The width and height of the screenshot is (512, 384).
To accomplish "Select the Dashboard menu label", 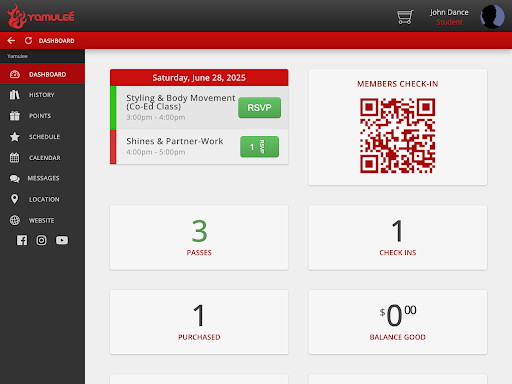I will coord(47,74).
